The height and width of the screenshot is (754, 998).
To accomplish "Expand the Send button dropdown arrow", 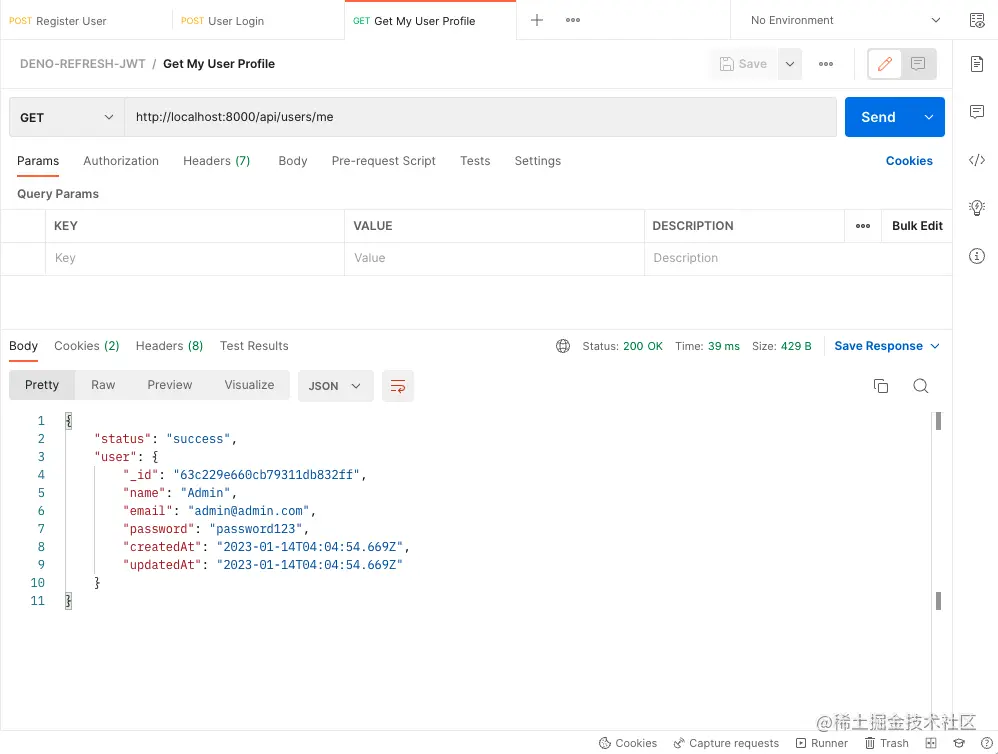I will click(x=929, y=117).
